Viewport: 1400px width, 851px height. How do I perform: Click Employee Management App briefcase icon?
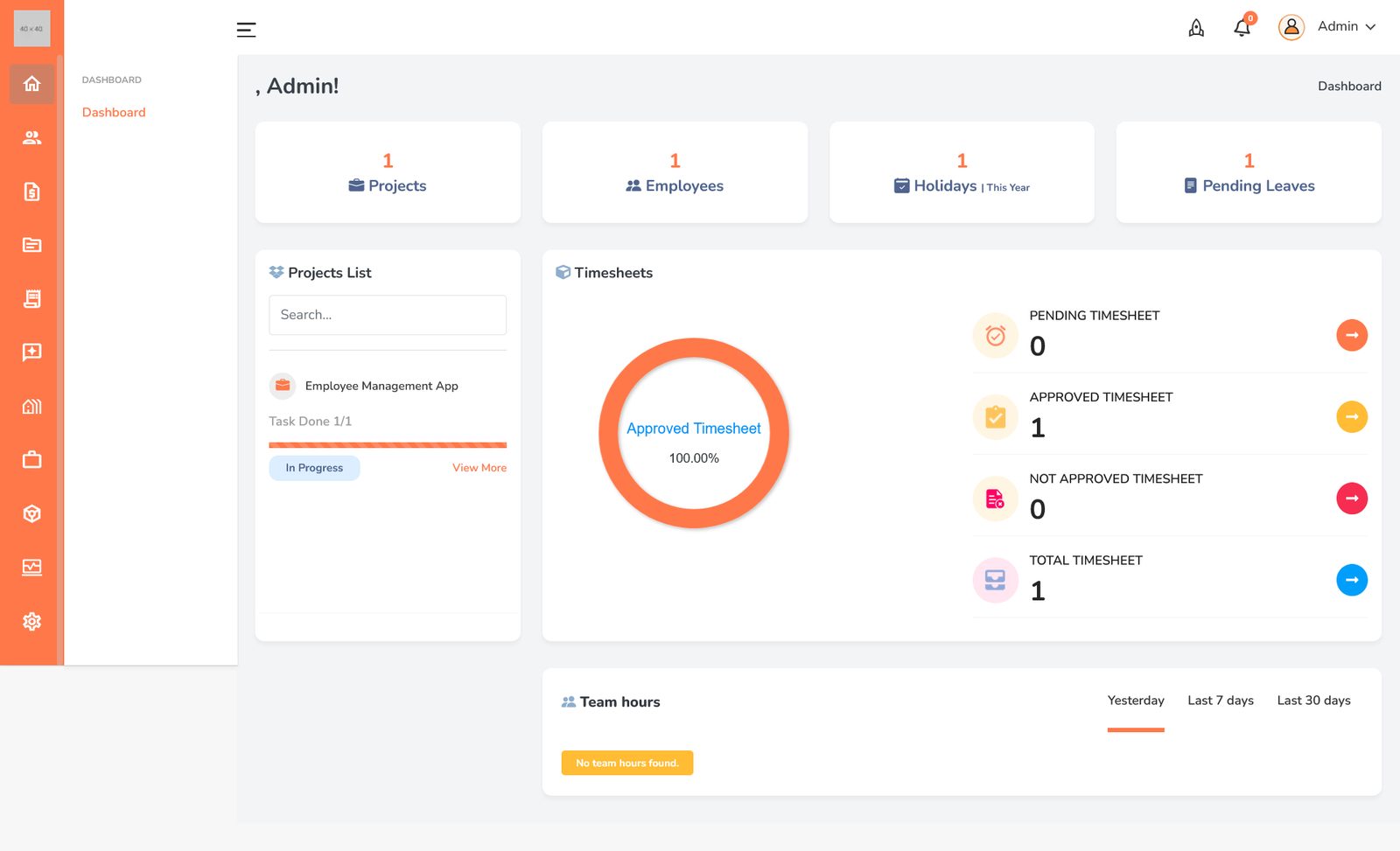[283, 386]
